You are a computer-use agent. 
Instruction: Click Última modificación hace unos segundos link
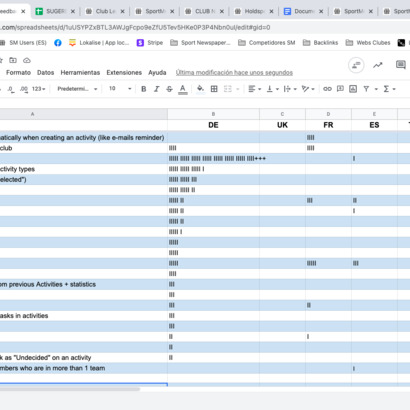(x=234, y=73)
